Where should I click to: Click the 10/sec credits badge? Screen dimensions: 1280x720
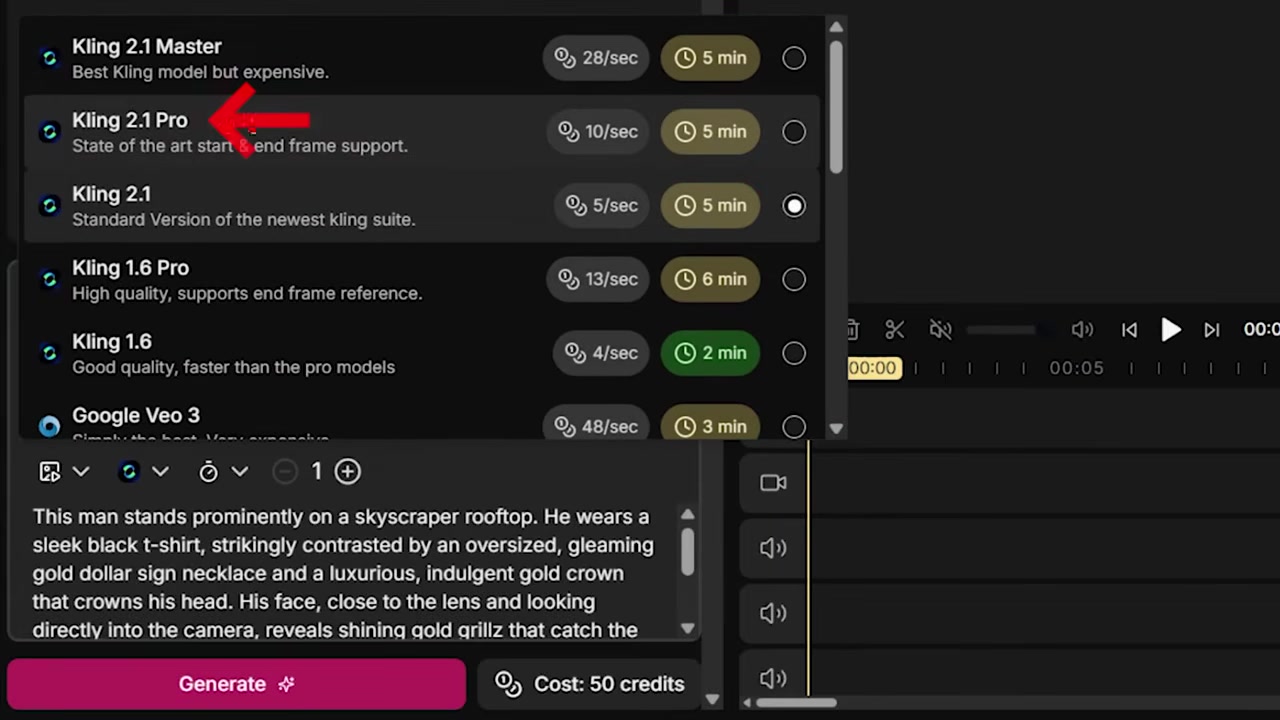coord(597,132)
